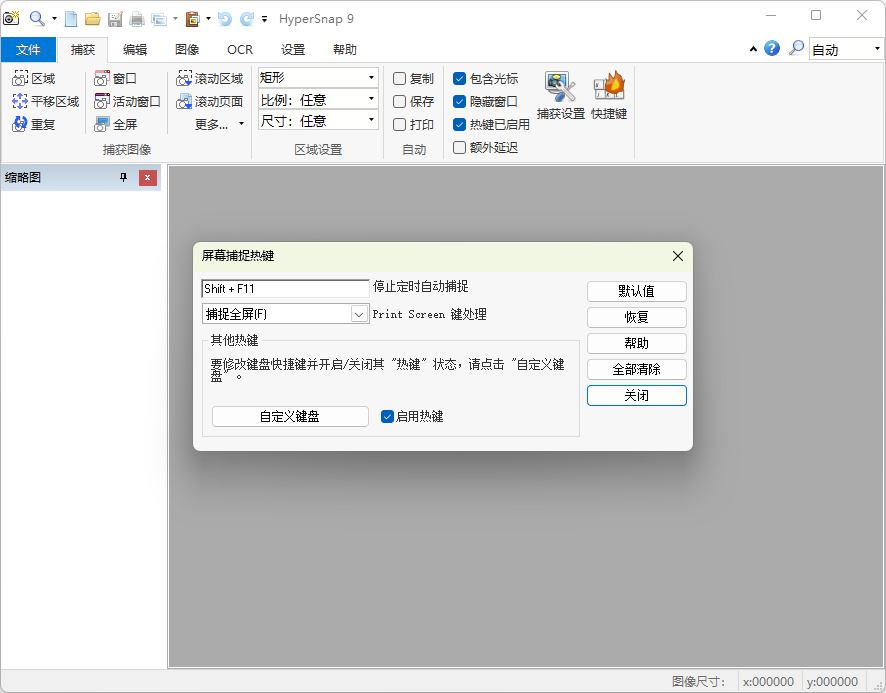The width and height of the screenshot is (886, 693).
Task: Click 关闭 close button in dialog
Action: (637, 395)
